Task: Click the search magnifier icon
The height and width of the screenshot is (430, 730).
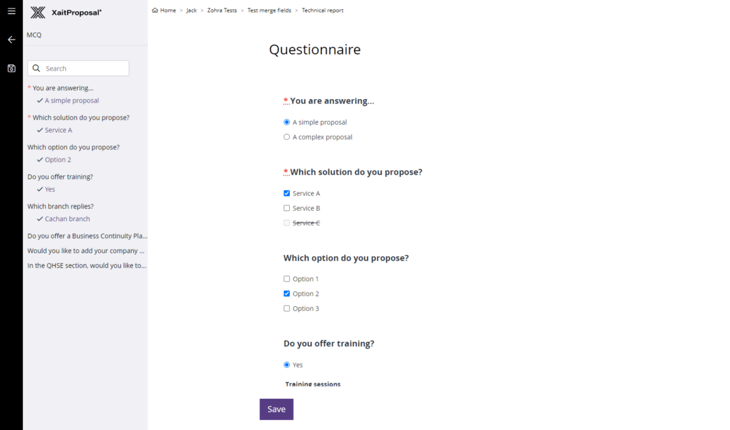Action: (x=36, y=68)
